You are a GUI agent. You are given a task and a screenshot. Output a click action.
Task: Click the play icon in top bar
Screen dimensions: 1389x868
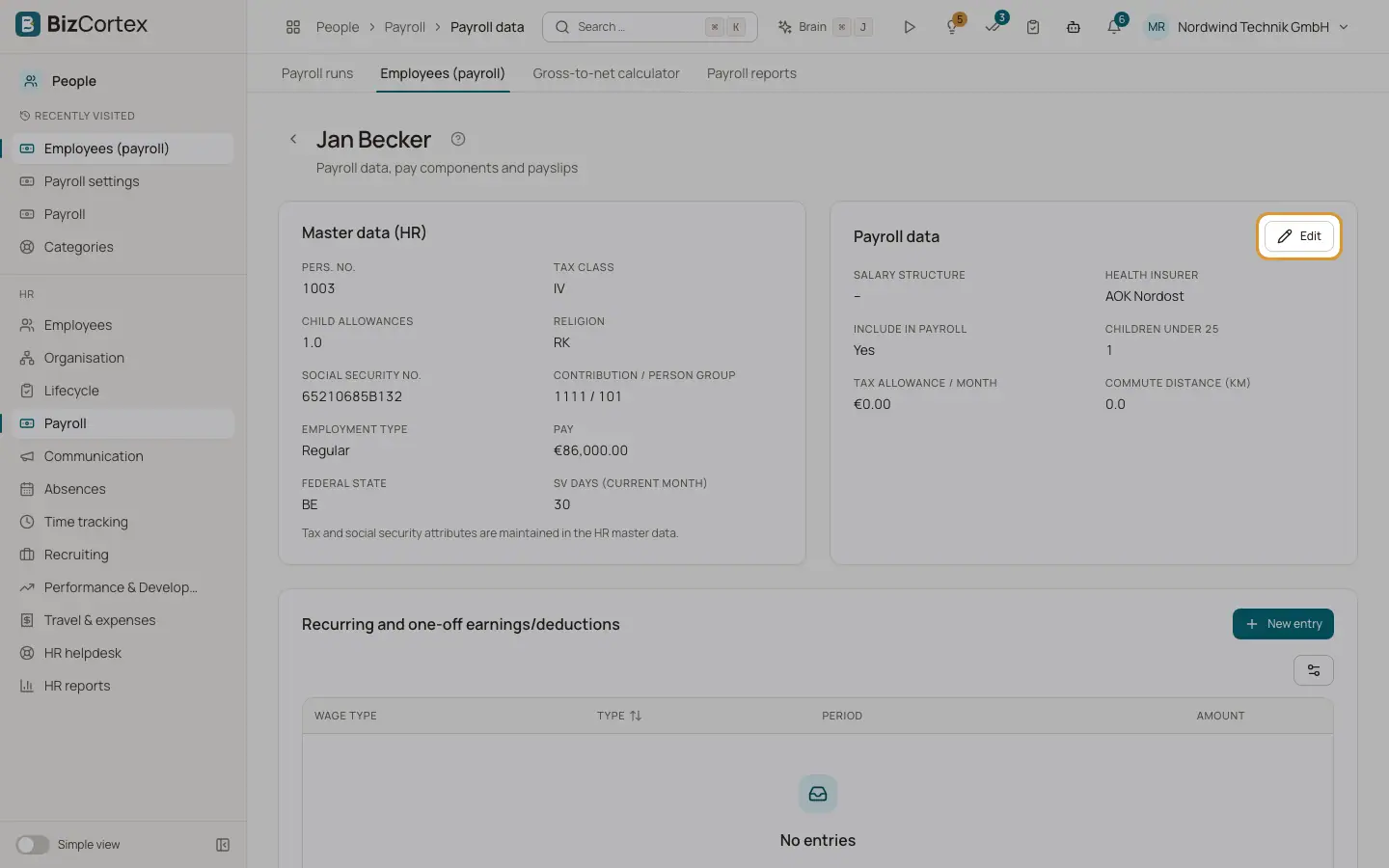[x=909, y=27]
